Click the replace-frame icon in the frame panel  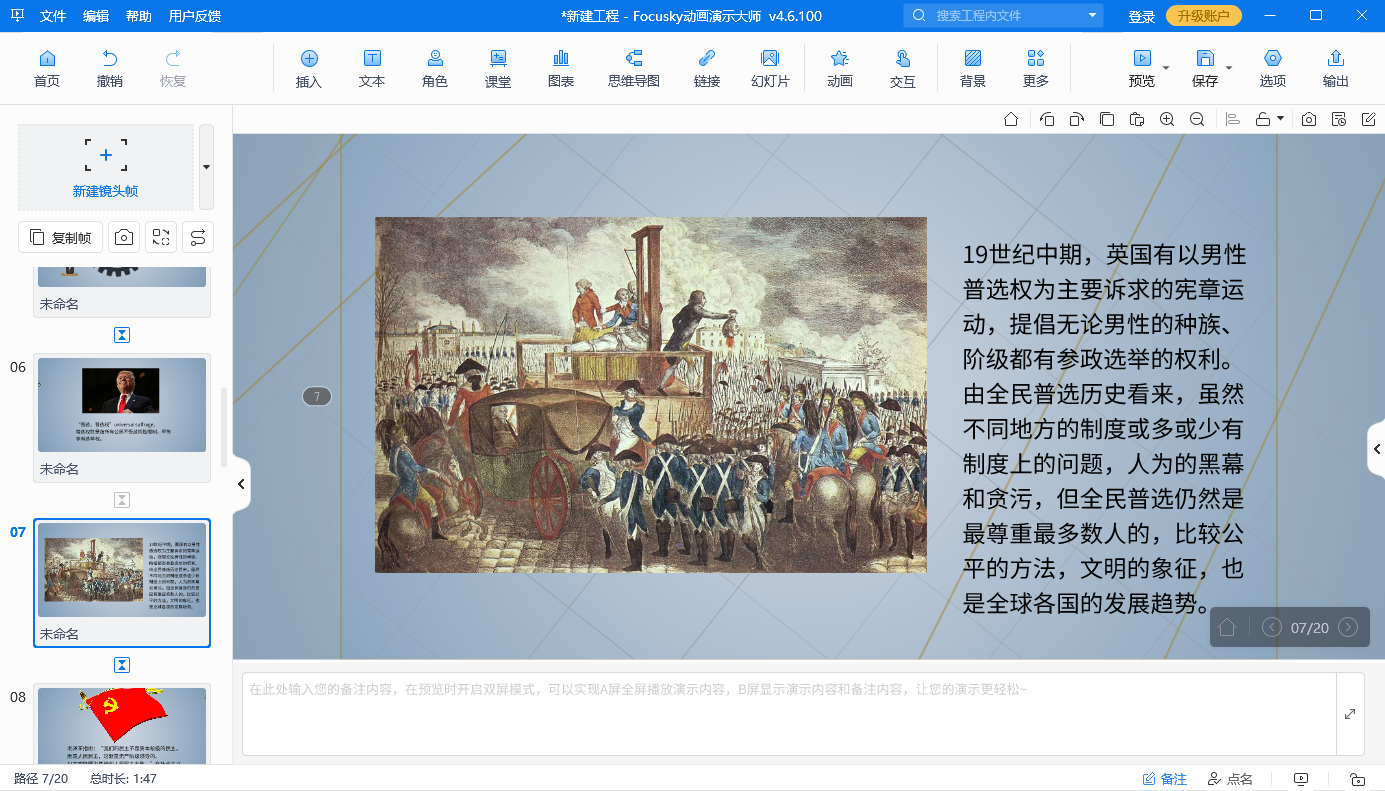pyautogui.click(x=161, y=237)
